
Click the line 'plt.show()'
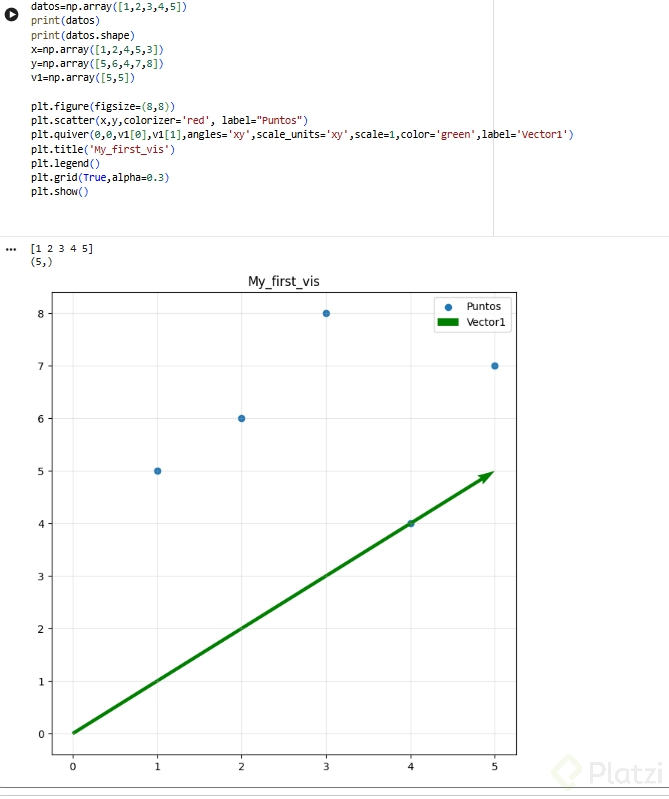(60, 192)
